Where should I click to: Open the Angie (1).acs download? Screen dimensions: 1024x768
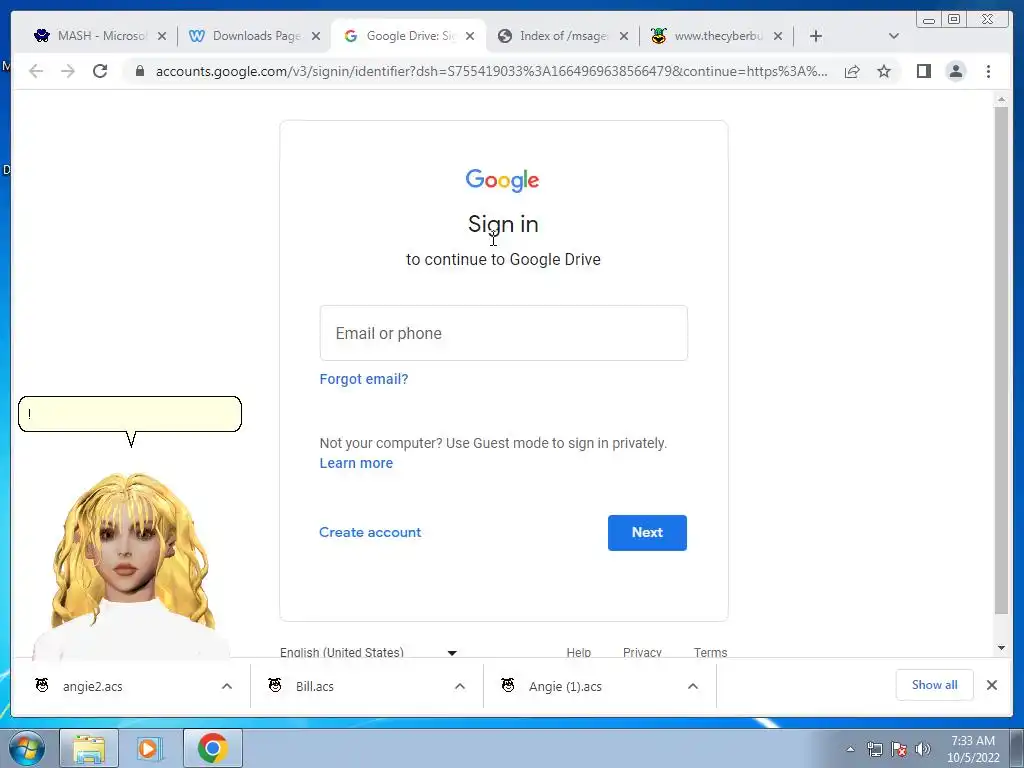[x=565, y=686]
